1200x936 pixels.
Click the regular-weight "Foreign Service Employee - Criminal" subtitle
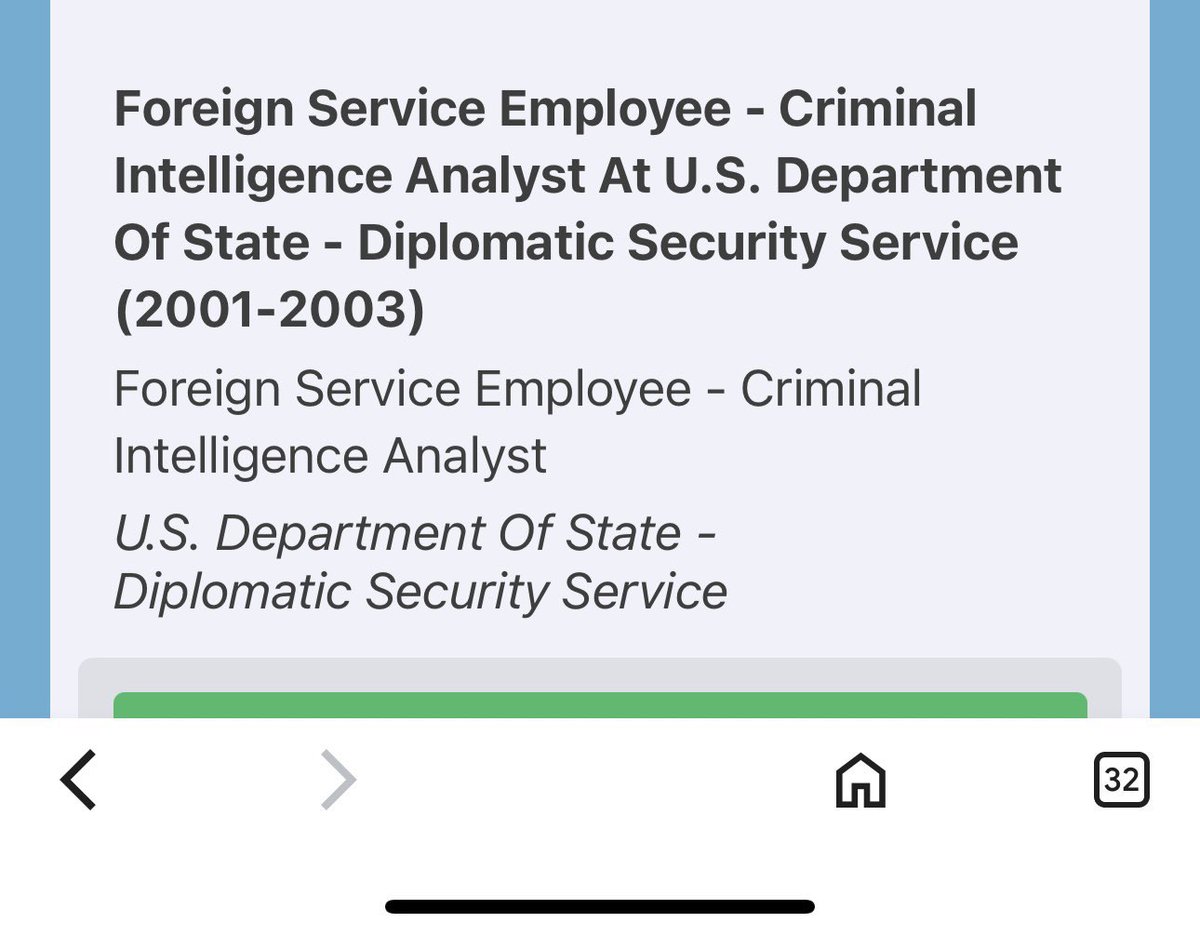[517, 389]
